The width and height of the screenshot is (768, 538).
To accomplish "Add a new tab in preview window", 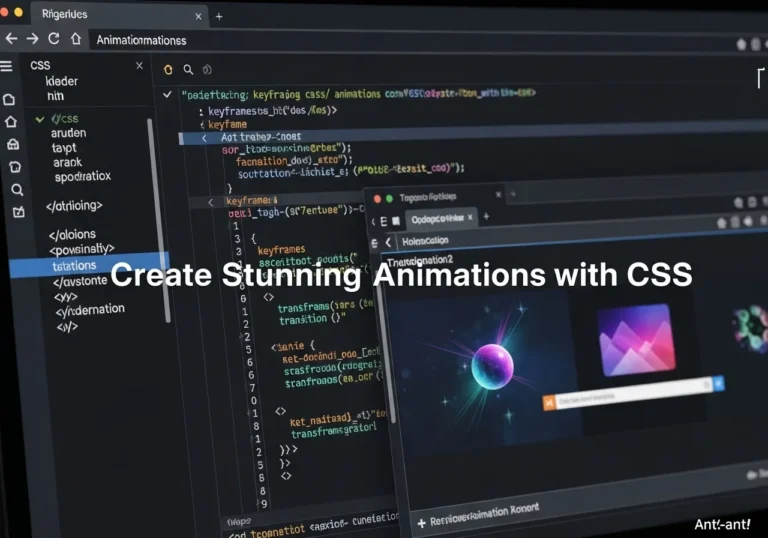I will point(486,216).
